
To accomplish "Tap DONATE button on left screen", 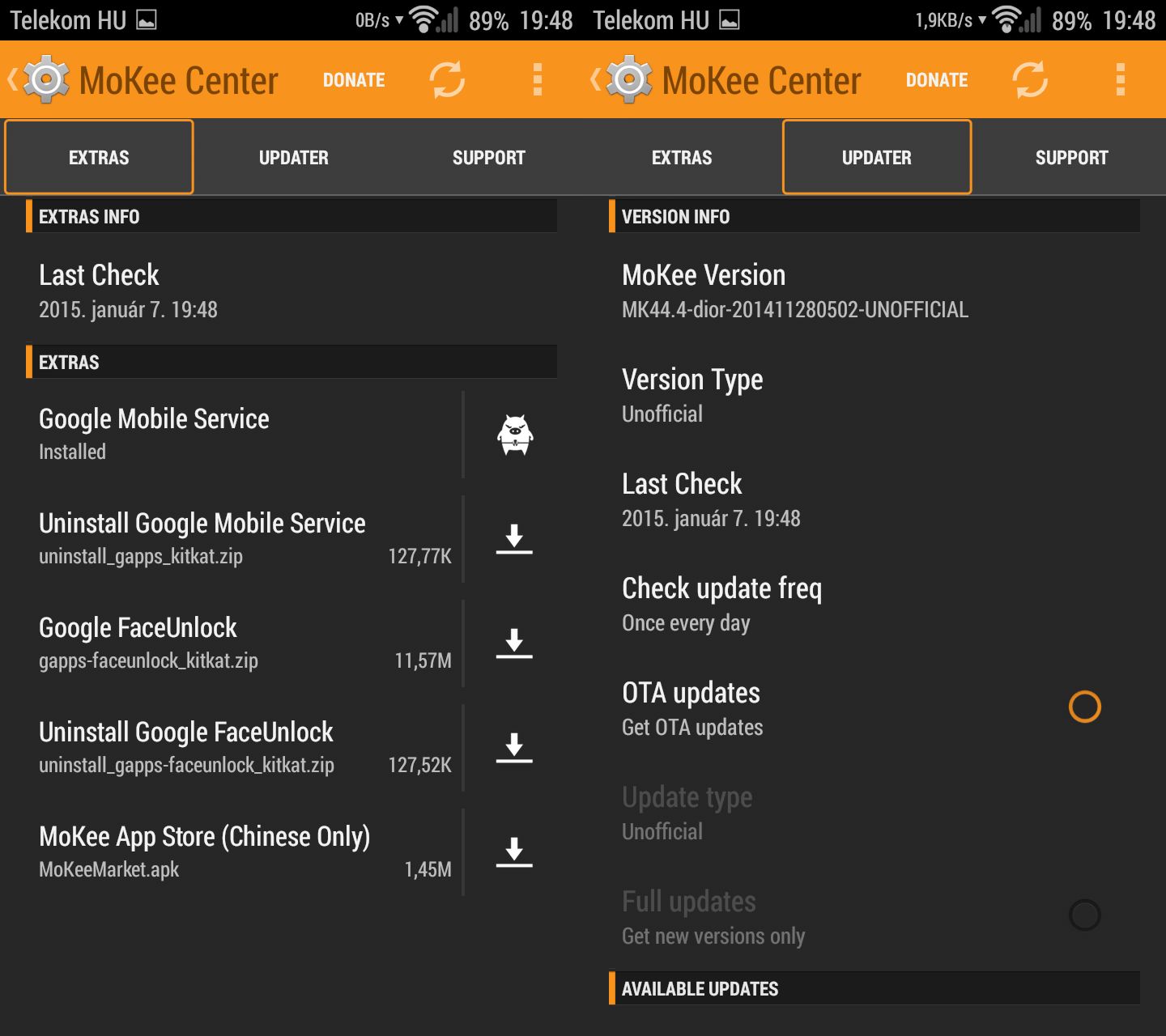I will 354,79.
